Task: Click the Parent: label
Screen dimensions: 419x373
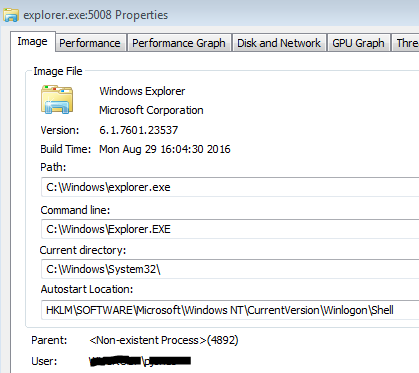Action: point(49,340)
